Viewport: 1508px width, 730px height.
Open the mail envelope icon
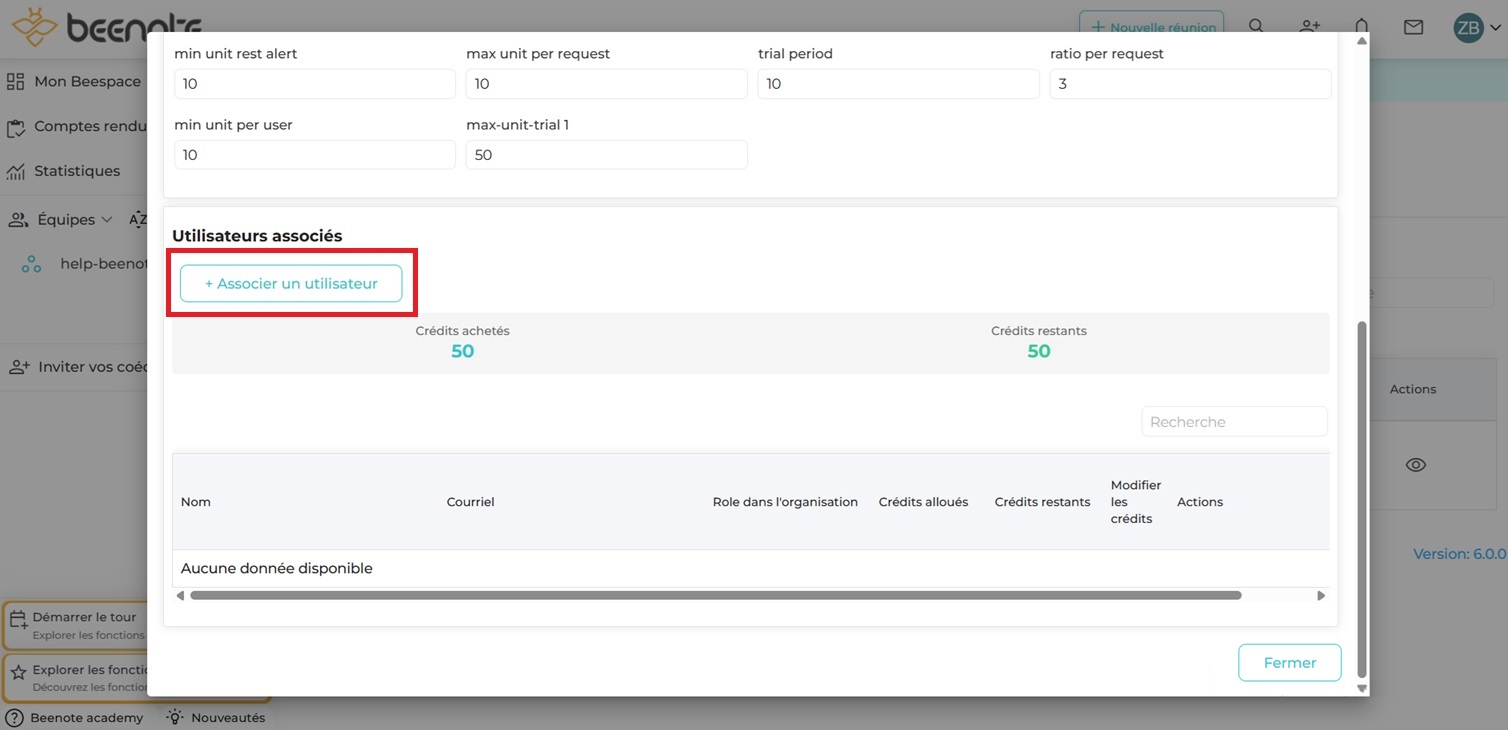1413,27
